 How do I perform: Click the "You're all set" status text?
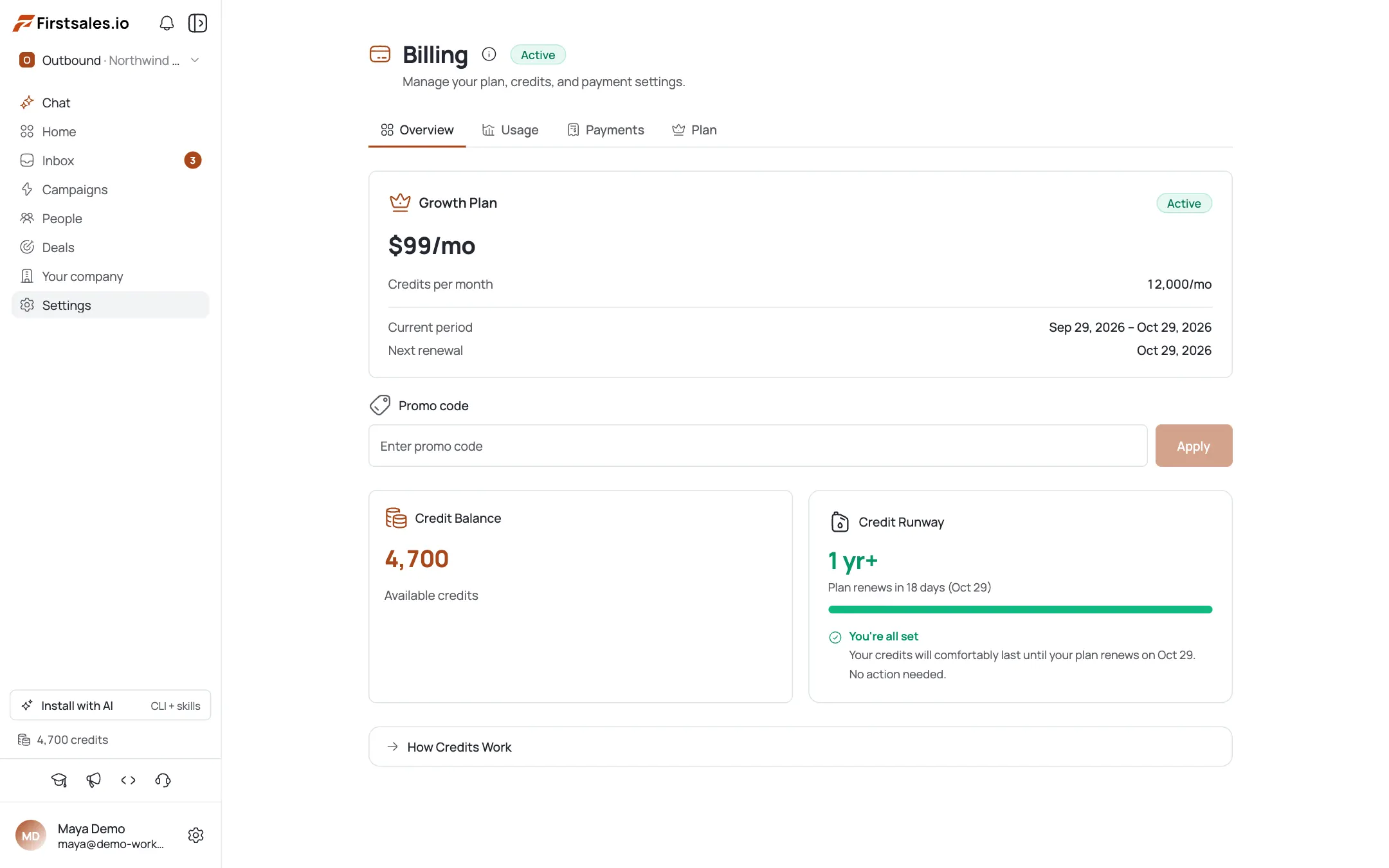883,637
